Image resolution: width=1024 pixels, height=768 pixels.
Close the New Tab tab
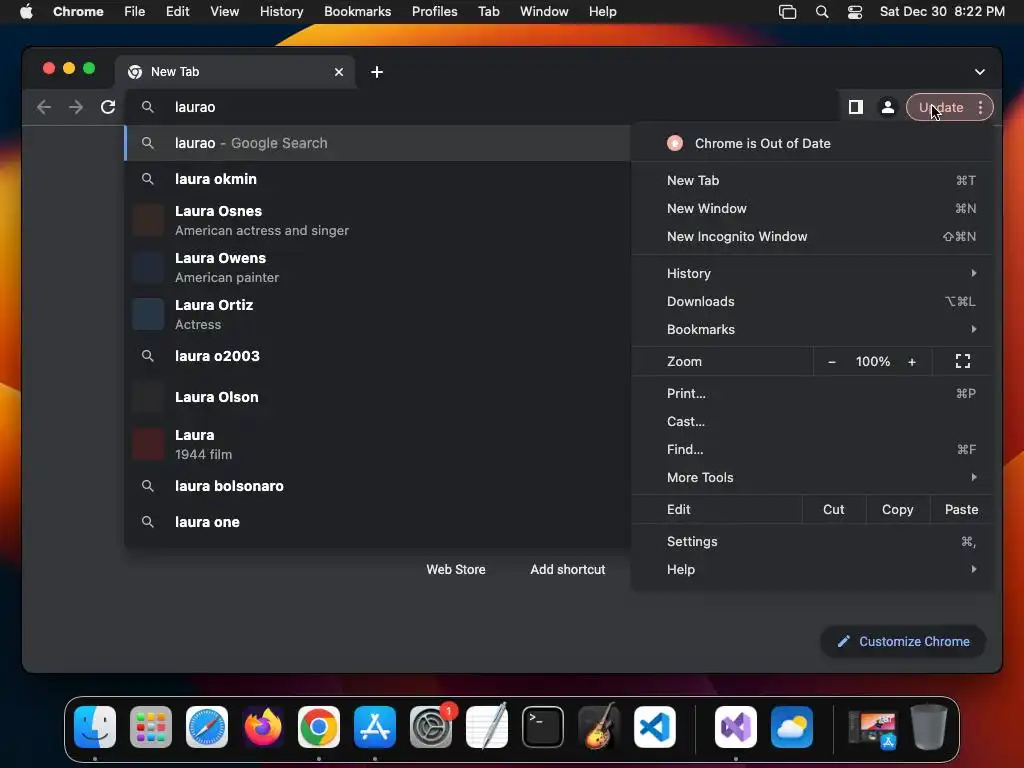pyautogui.click(x=339, y=72)
